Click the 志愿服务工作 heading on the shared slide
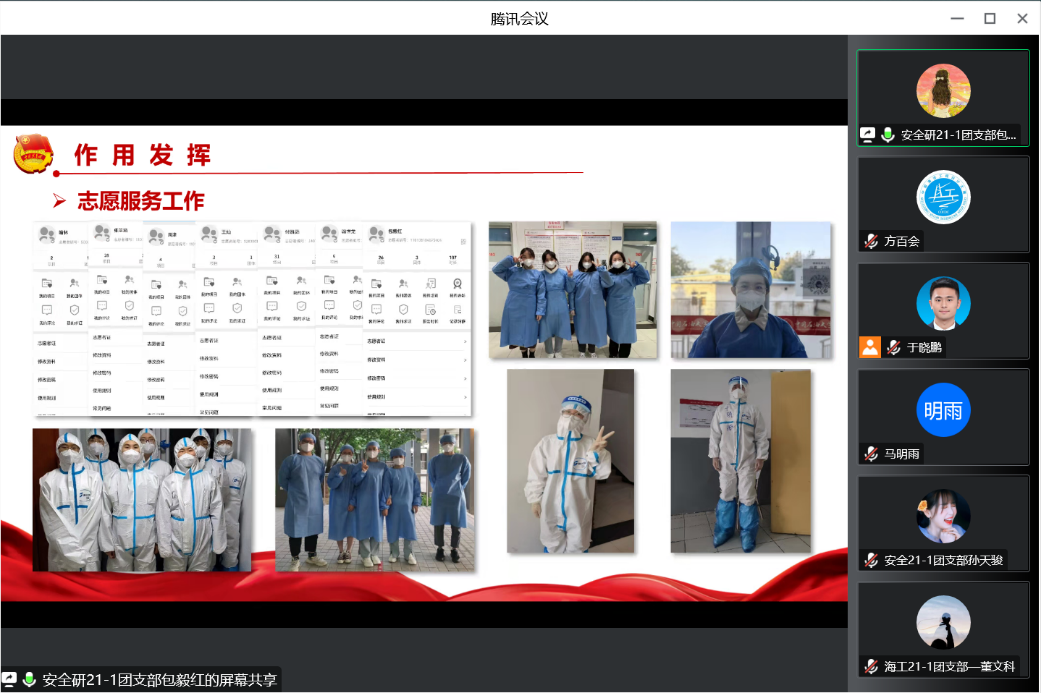1041x693 pixels. [141, 201]
